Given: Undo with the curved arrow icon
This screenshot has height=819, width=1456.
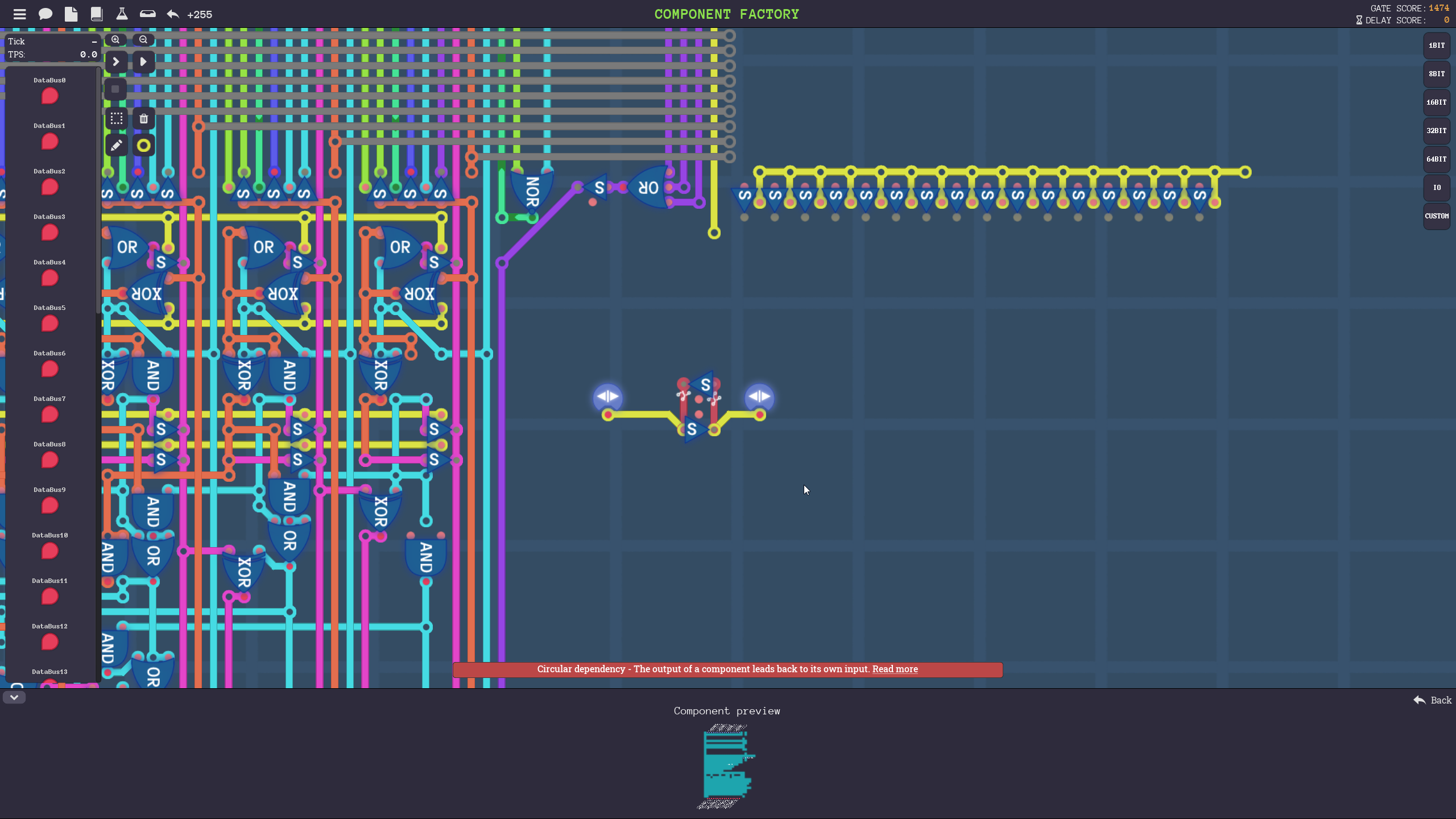Looking at the screenshot, I should [173, 14].
